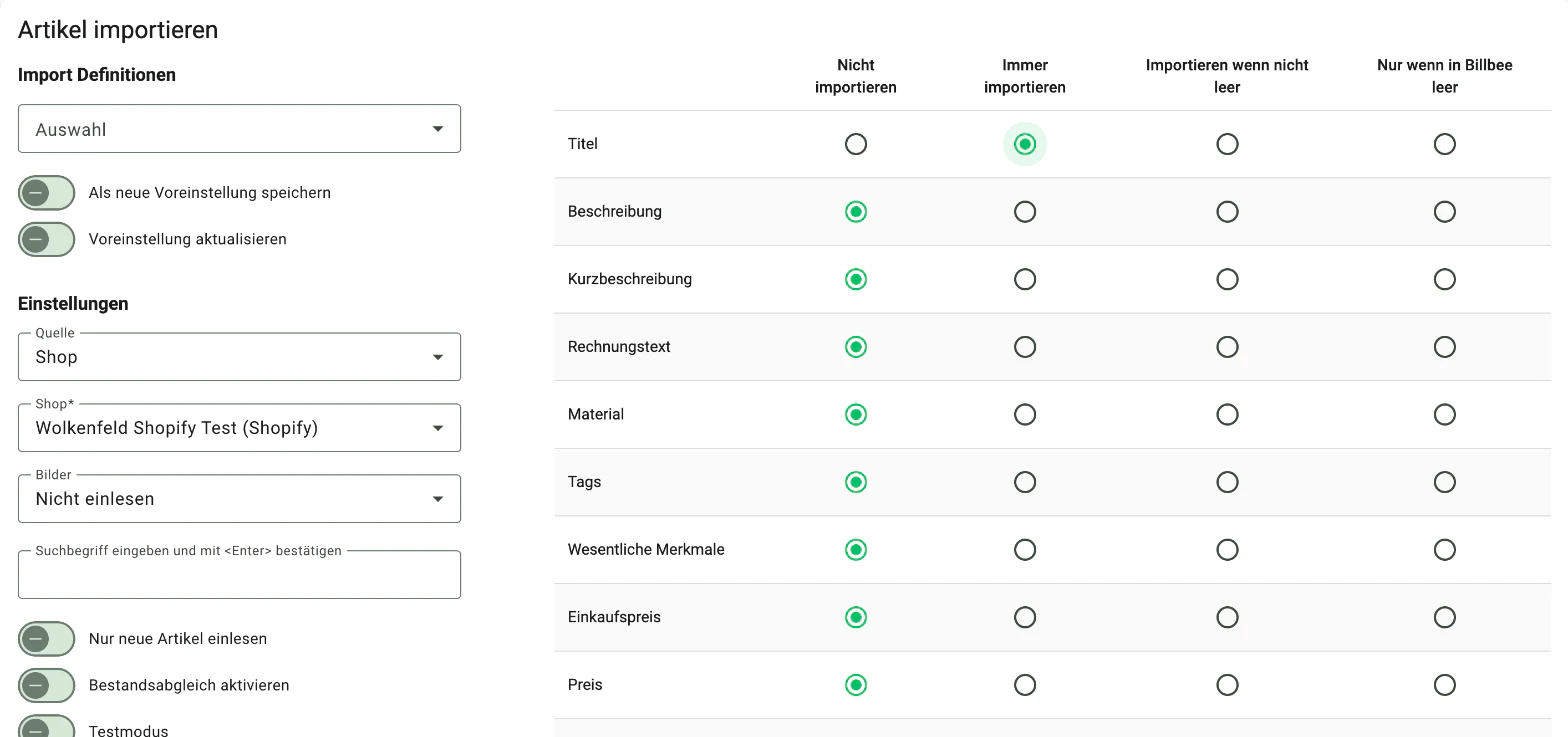
Task: Enable Nur neue Artikel einlesen switch
Action: pyautogui.click(x=47, y=639)
